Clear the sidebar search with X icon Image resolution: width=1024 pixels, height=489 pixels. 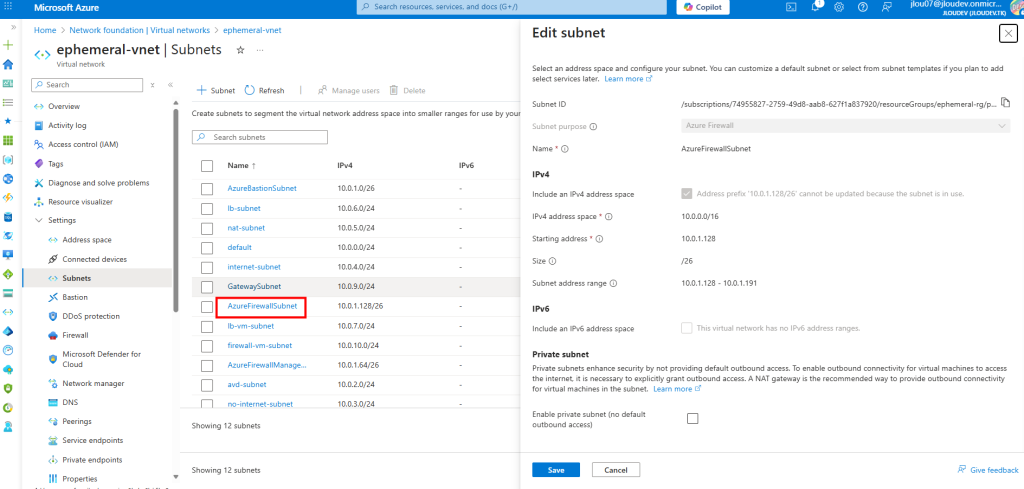[152, 85]
